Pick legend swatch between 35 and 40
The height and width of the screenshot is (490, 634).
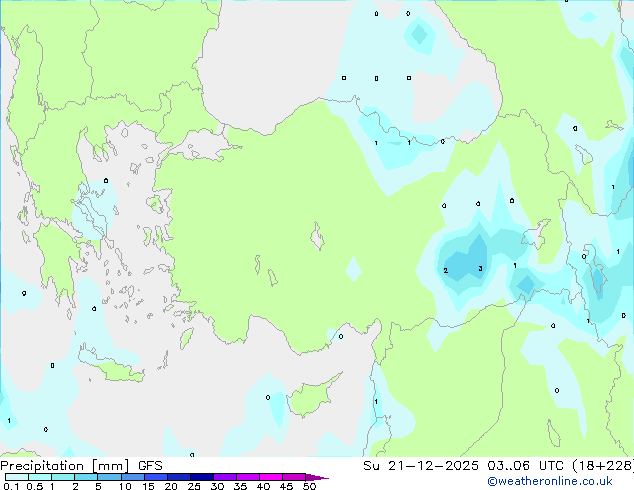[247, 477]
